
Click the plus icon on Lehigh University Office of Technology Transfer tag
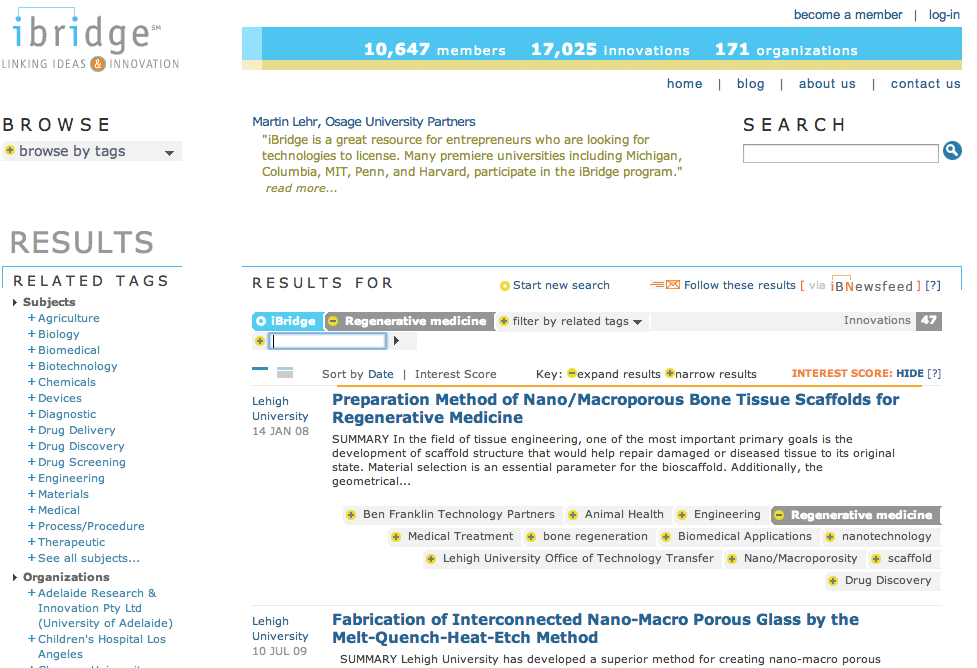(431, 559)
